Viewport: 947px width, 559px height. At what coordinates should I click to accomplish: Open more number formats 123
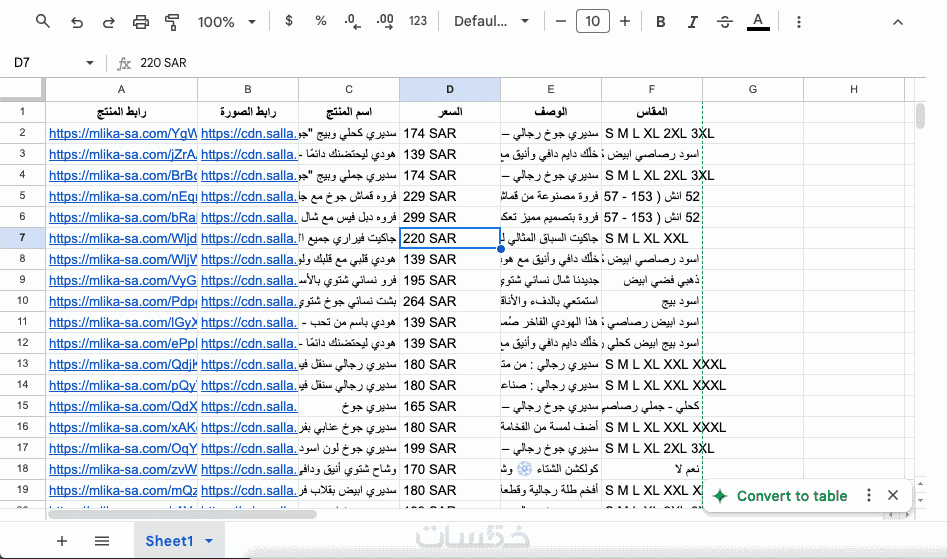pos(418,21)
